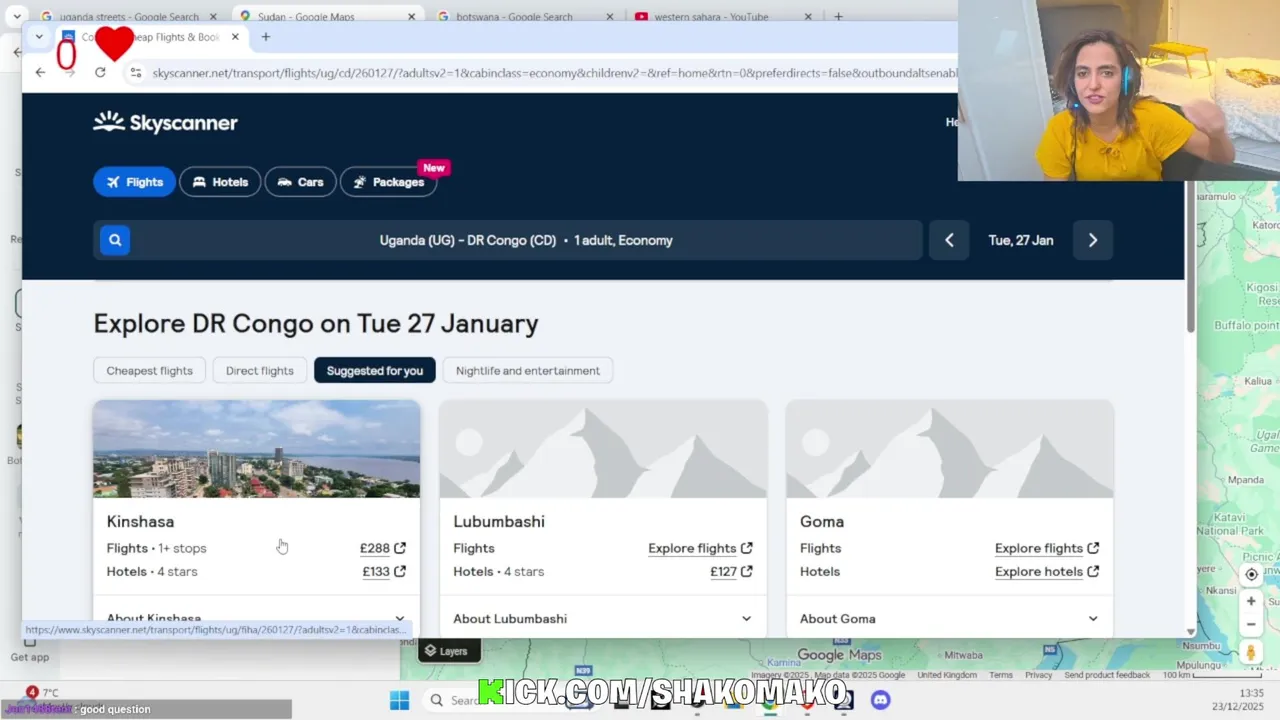Add new tab in the background Chrome window
1280x720 pixels.
838,16
